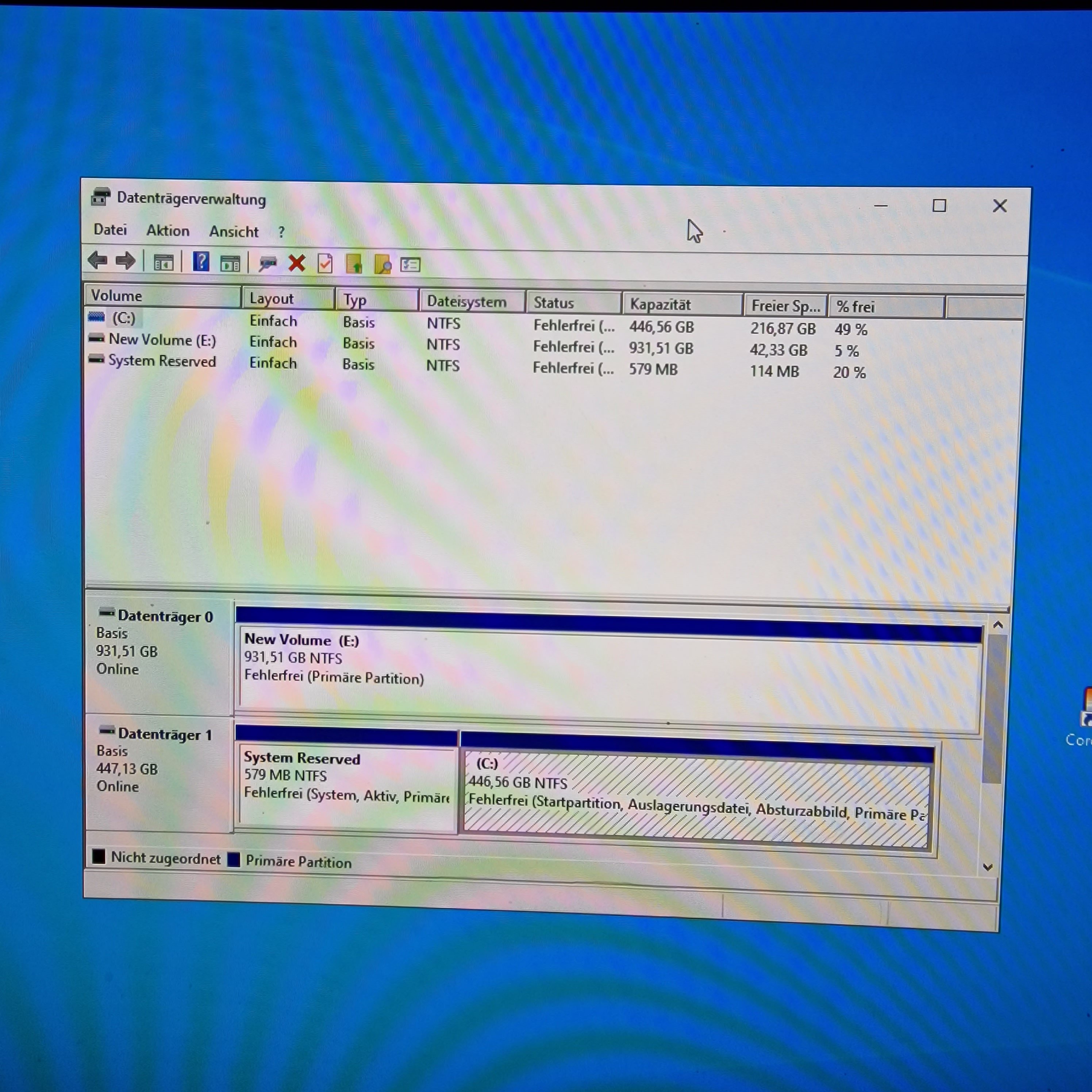Click Primäre Partition legend color swatch

click(x=234, y=860)
